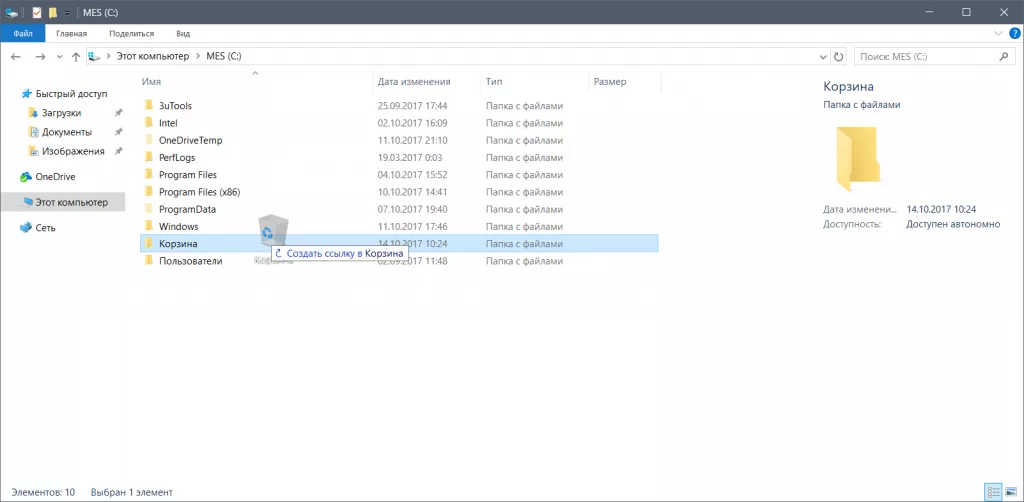Refresh the current folder view
The width and height of the screenshot is (1024, 502).
(x=838, y=57)
